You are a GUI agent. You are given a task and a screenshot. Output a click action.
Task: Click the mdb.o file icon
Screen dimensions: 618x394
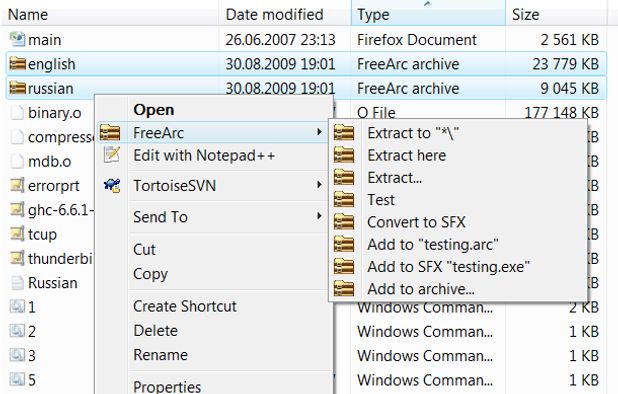pyautogui.click(x=17, y=161)
